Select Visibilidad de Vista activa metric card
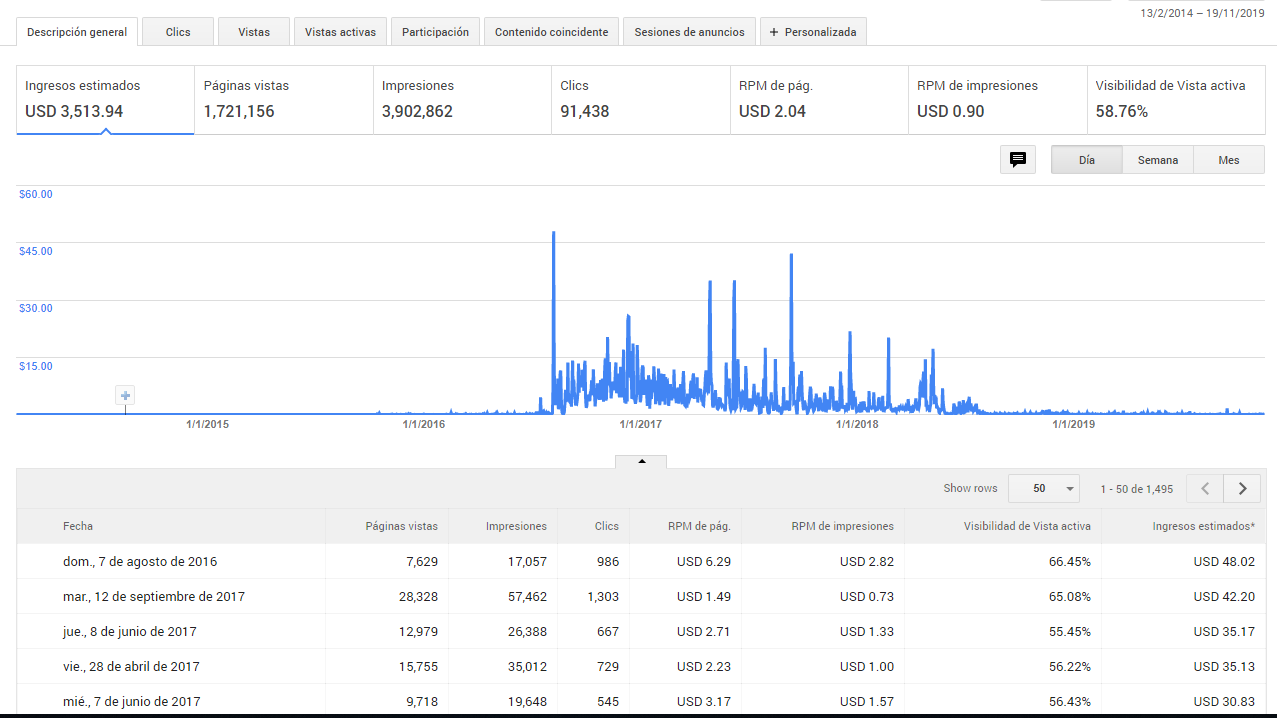Image resolution: width=1277 pixels, height=718 pixels. point(1176,100)
